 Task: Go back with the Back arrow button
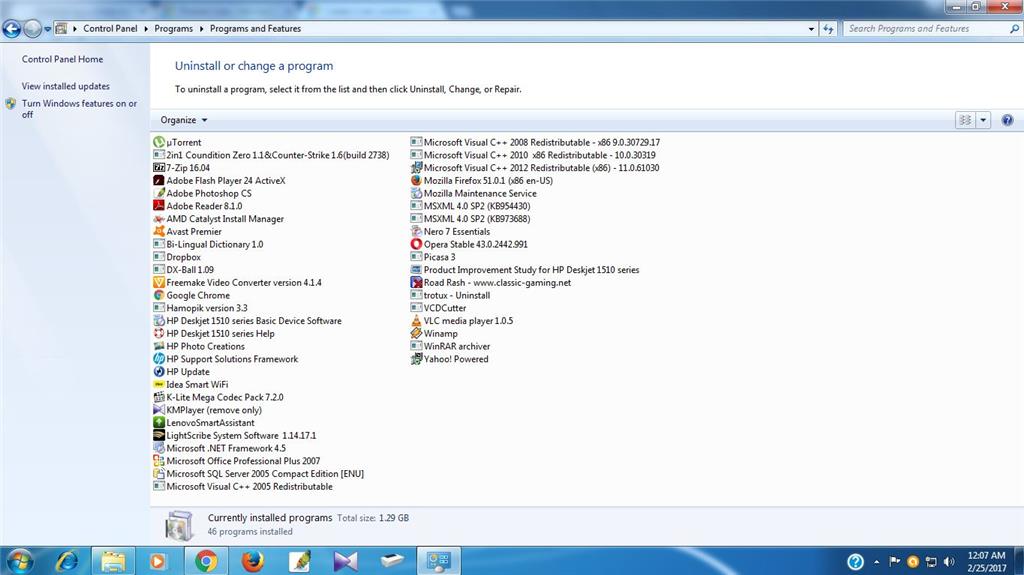coord(12,29)
